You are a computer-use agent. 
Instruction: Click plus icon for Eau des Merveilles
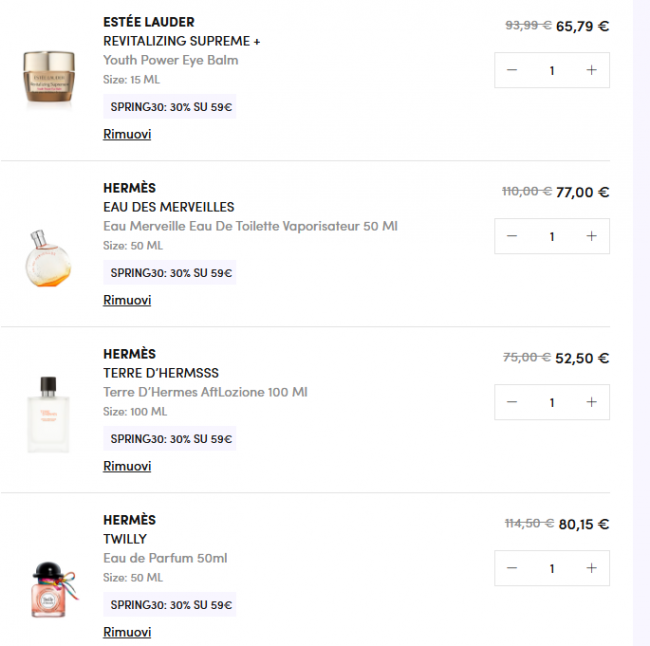point(591,236)
